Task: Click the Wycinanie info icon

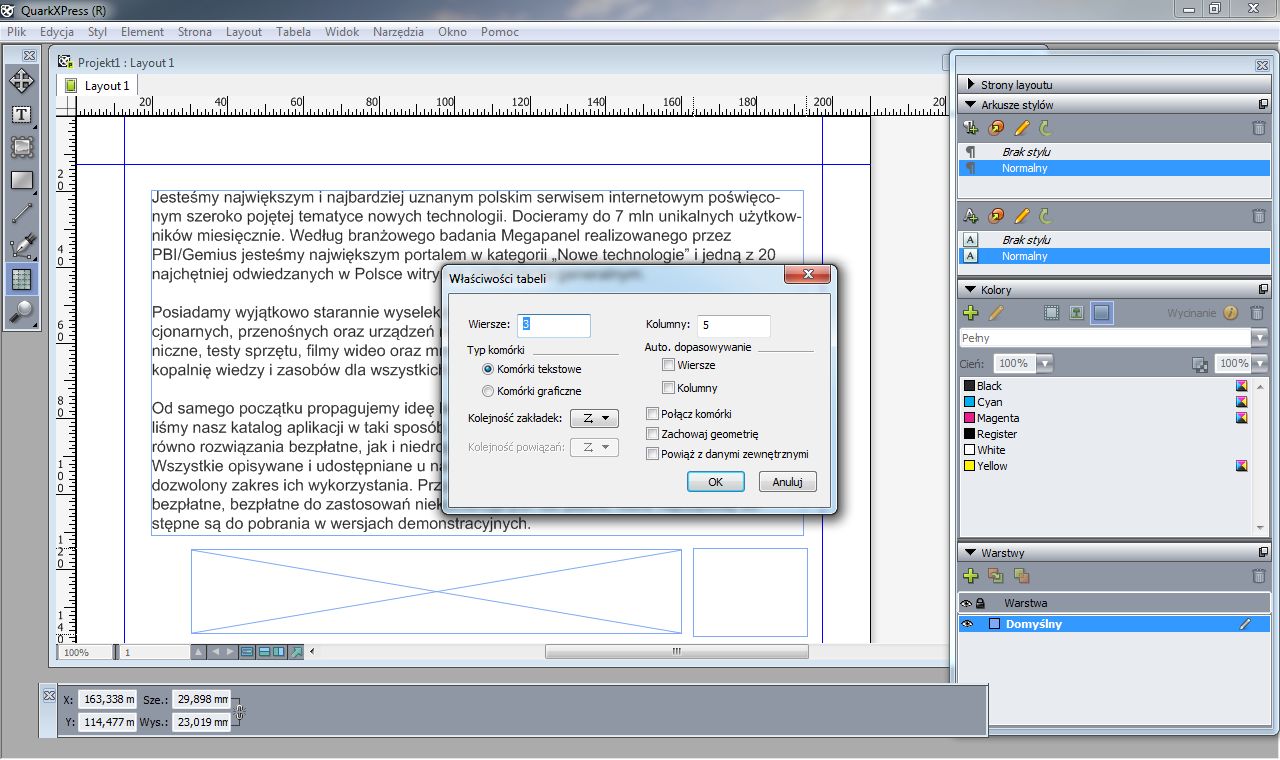Action: [1230, 313]
